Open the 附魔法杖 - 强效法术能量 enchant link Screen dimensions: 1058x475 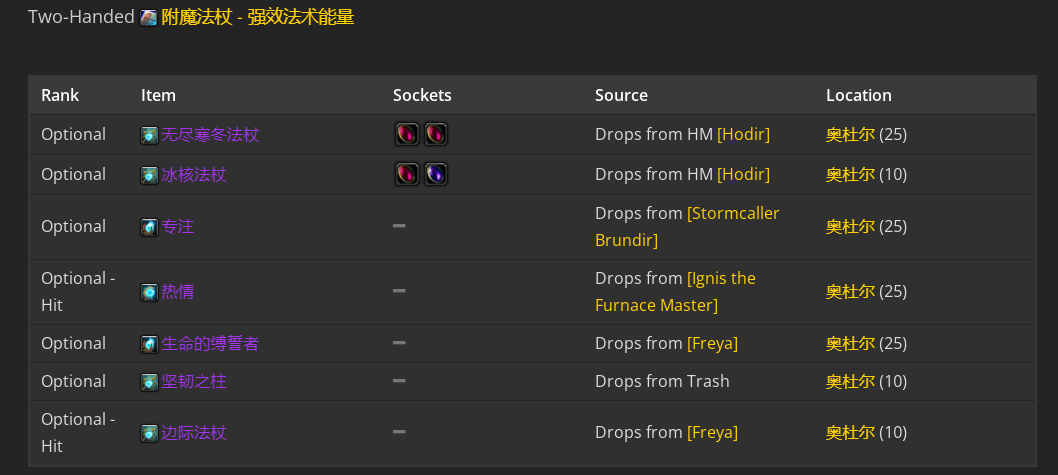tap(258, 18)
